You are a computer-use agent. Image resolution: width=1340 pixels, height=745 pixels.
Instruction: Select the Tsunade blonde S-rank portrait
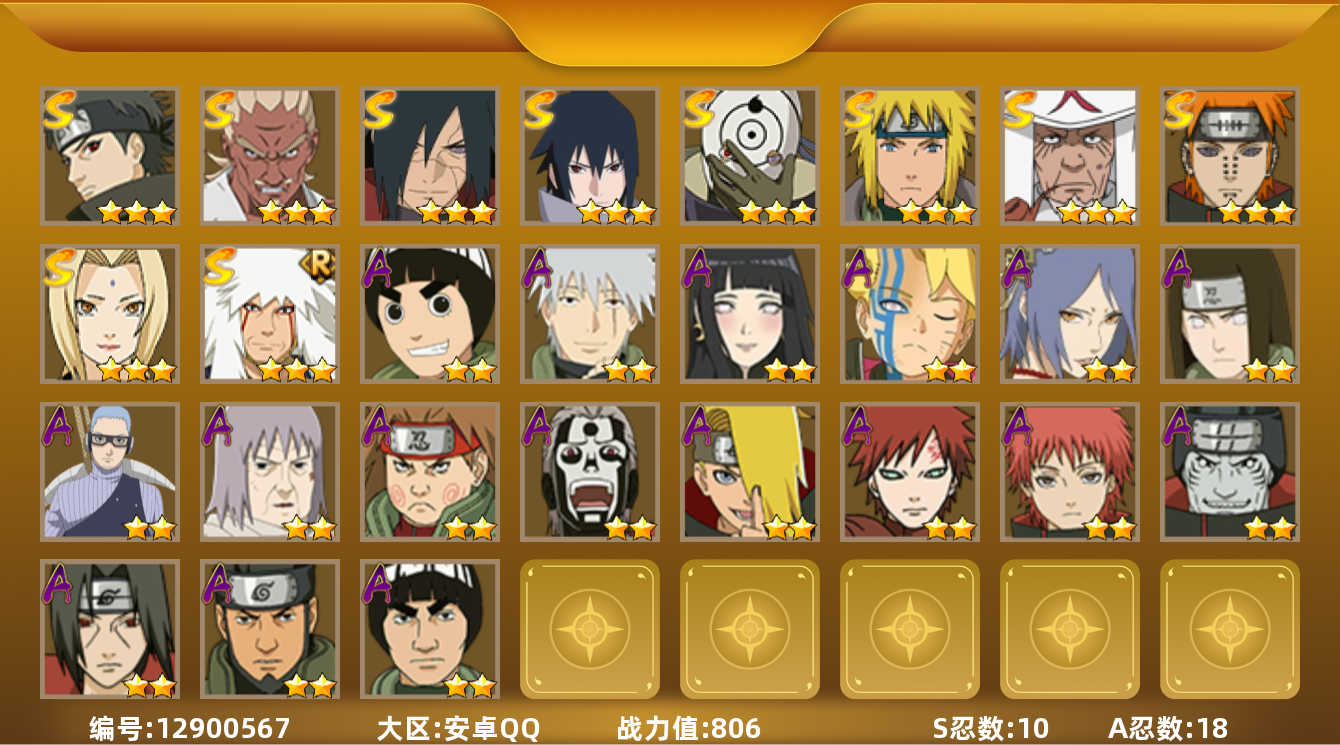(110, 314)
